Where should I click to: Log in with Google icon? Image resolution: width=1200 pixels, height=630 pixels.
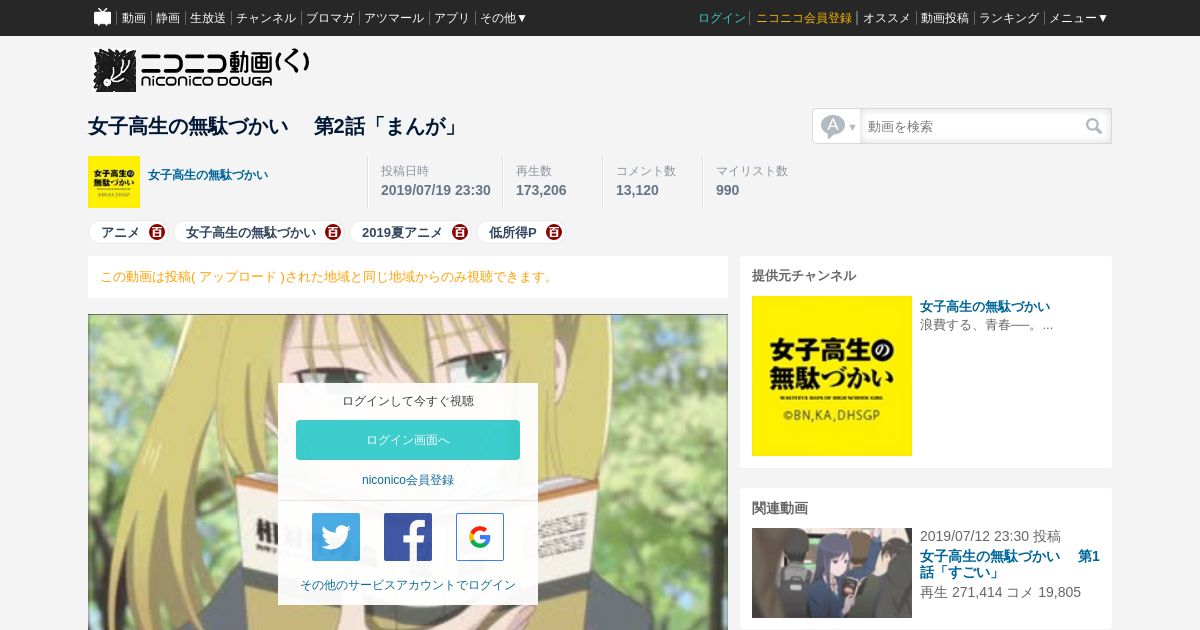coord(480,537)
